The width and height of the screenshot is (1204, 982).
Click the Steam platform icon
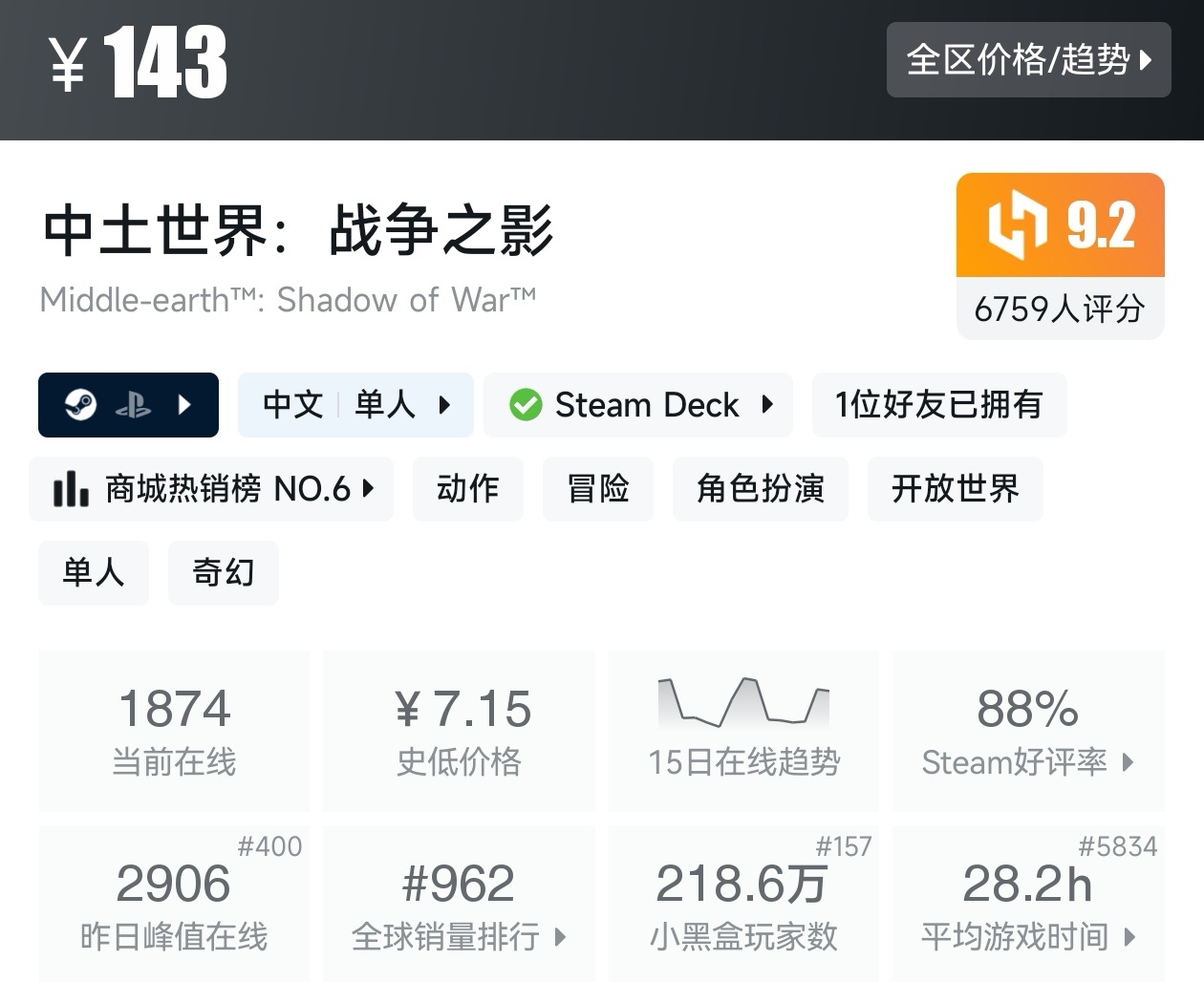tap(80, 405)
